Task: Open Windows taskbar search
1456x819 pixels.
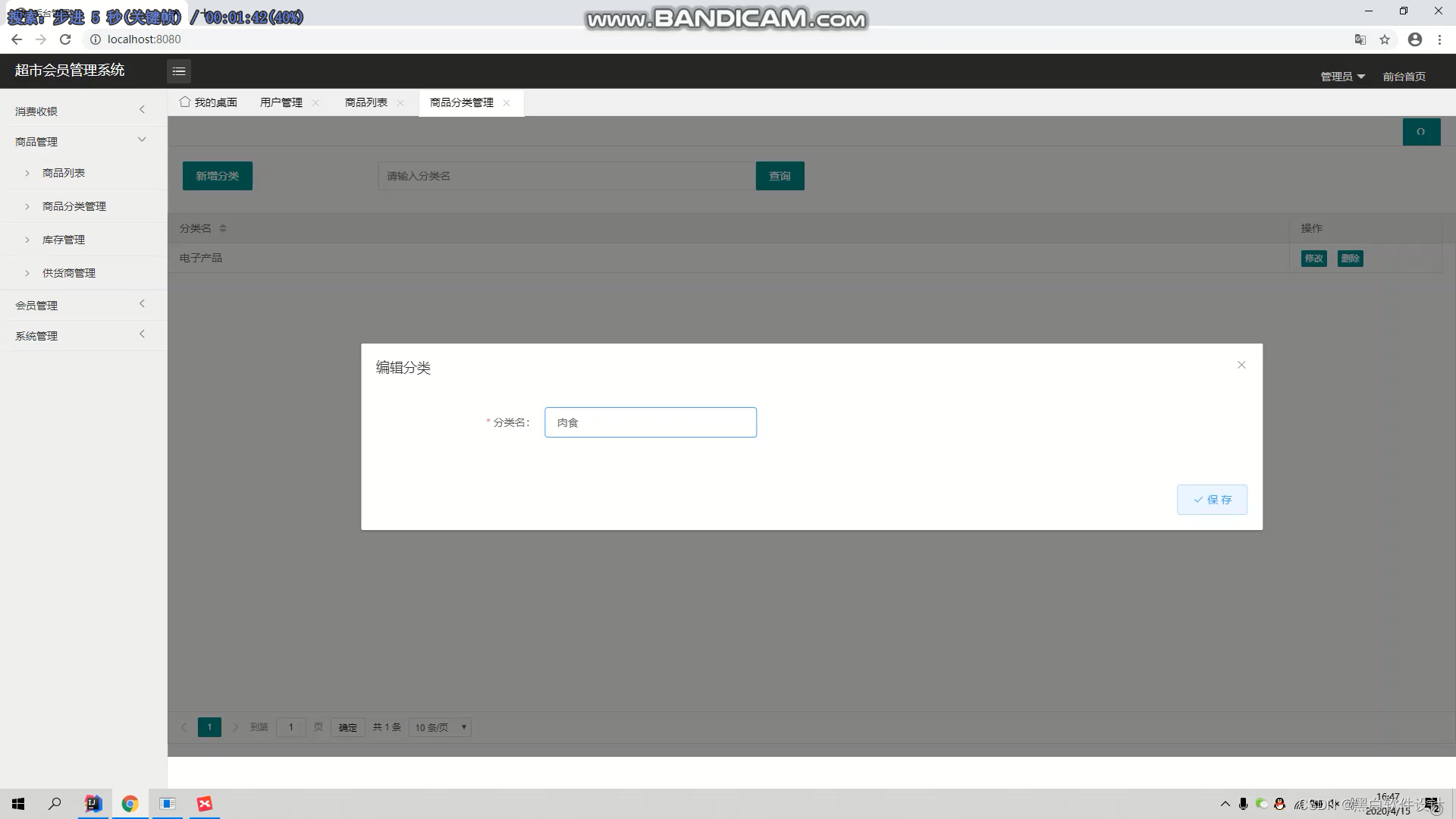Action: pyautogui.click(x=55, y=804)
